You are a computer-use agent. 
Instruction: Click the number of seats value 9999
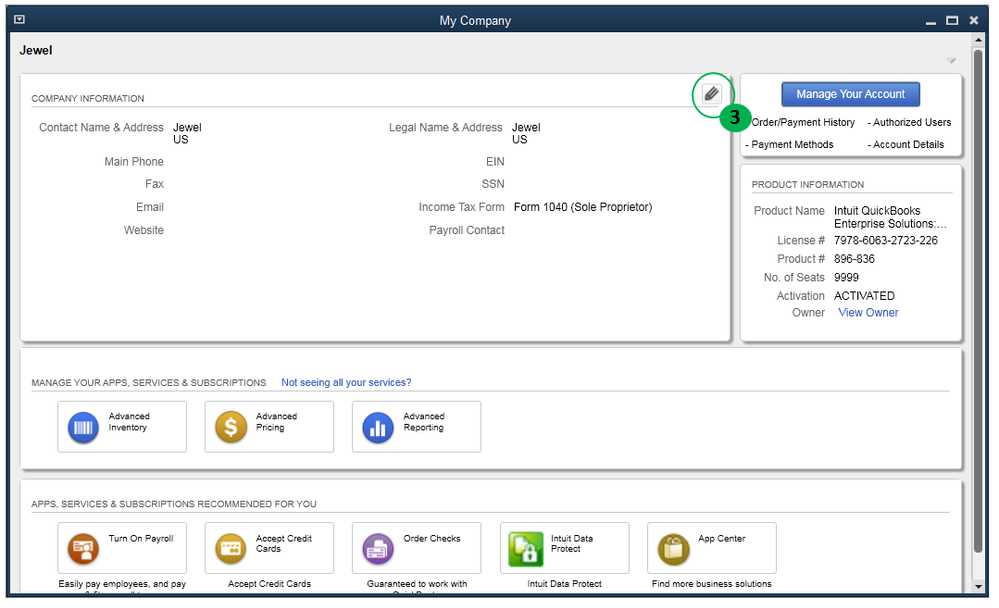[x=846, y=277]
